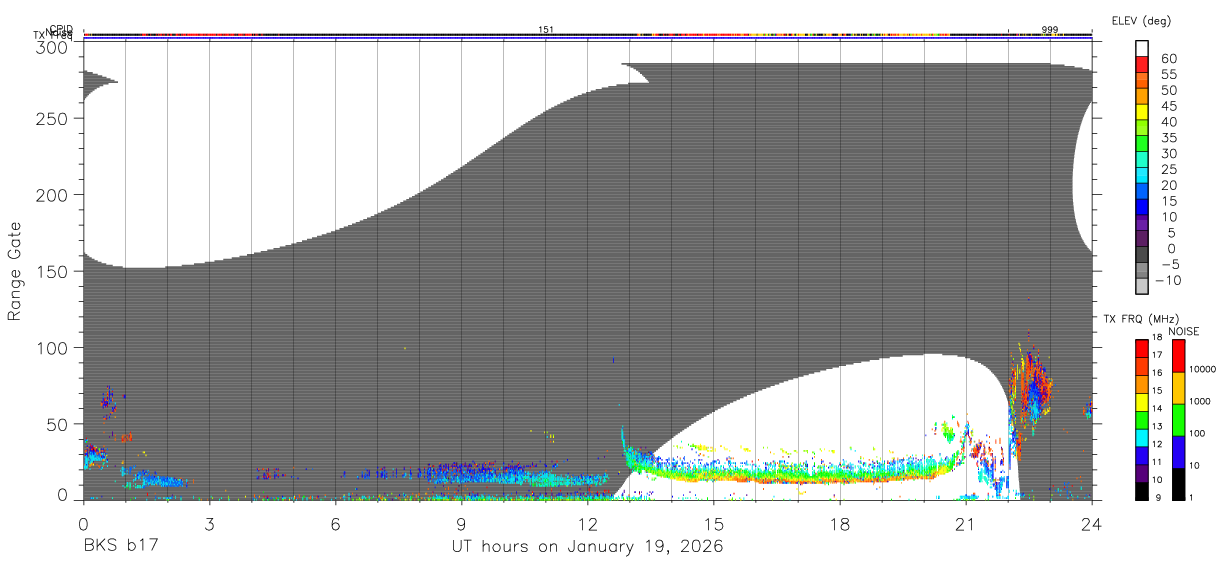Select the purple swatch in the TX FRQ bar
1228x567 pixels.
pyautogui.click(x=1142, y=476)
